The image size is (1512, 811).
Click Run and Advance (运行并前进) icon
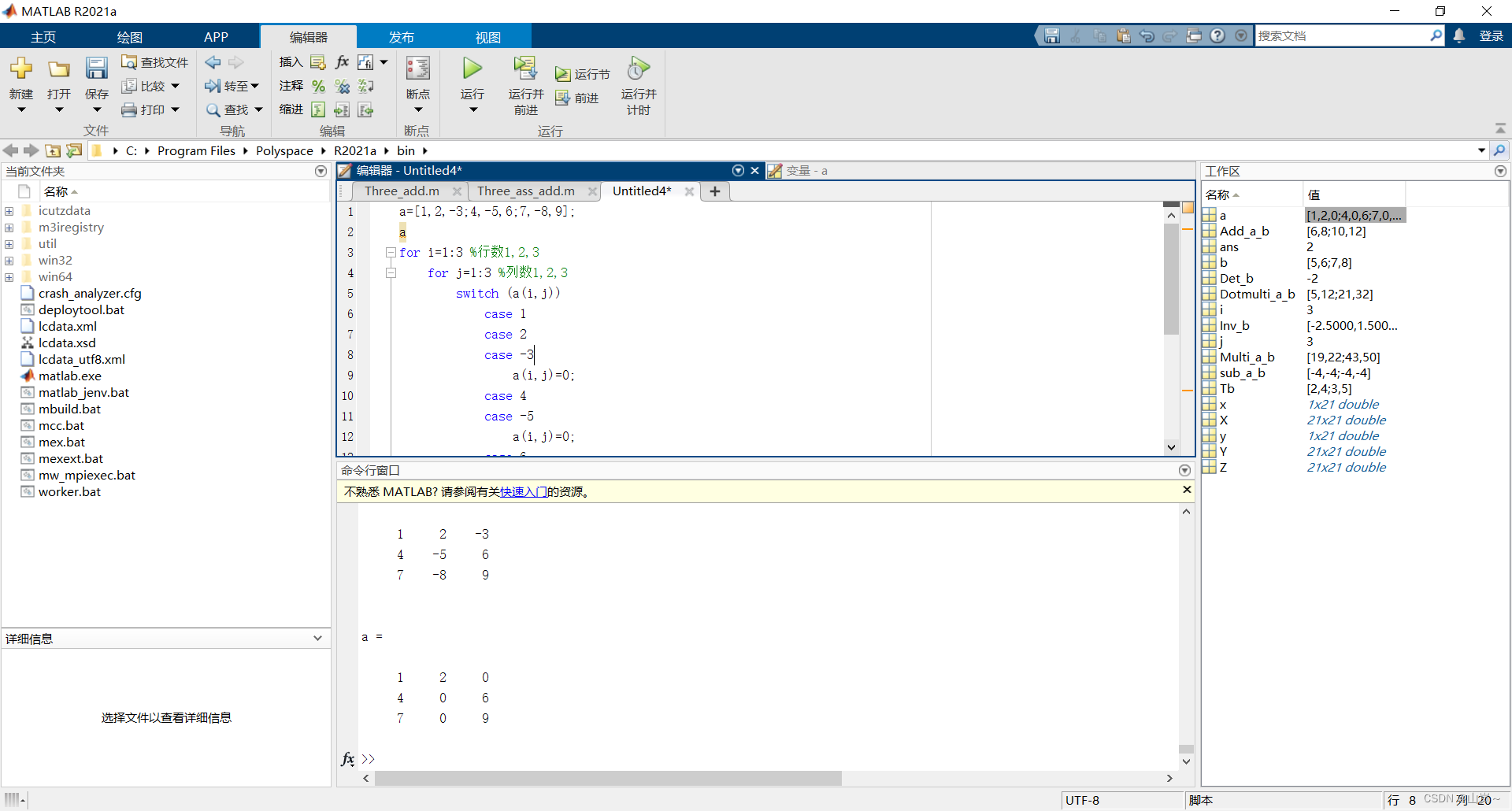(x=525, y=69)
